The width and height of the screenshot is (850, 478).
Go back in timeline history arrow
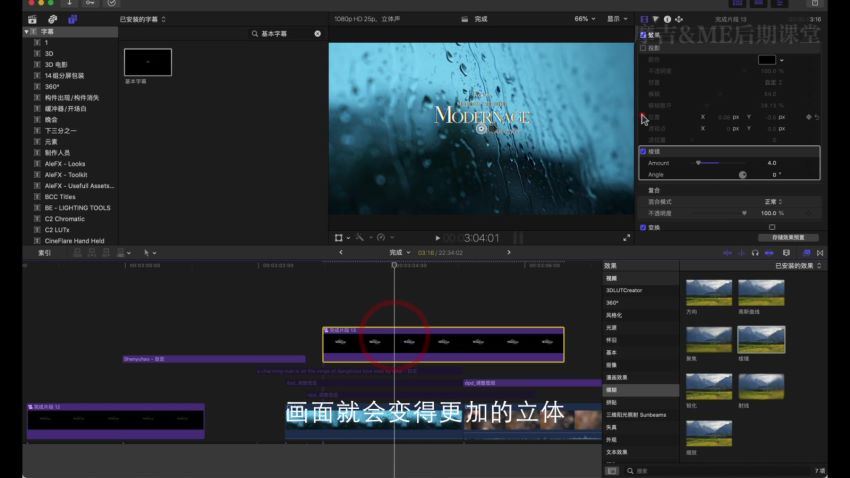click(341, 253)
